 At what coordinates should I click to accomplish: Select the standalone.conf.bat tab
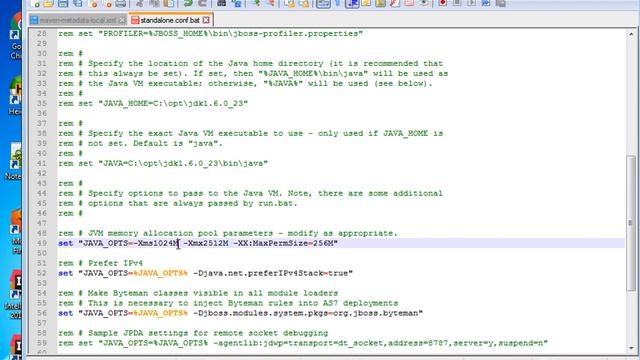[x=170, y=20]
